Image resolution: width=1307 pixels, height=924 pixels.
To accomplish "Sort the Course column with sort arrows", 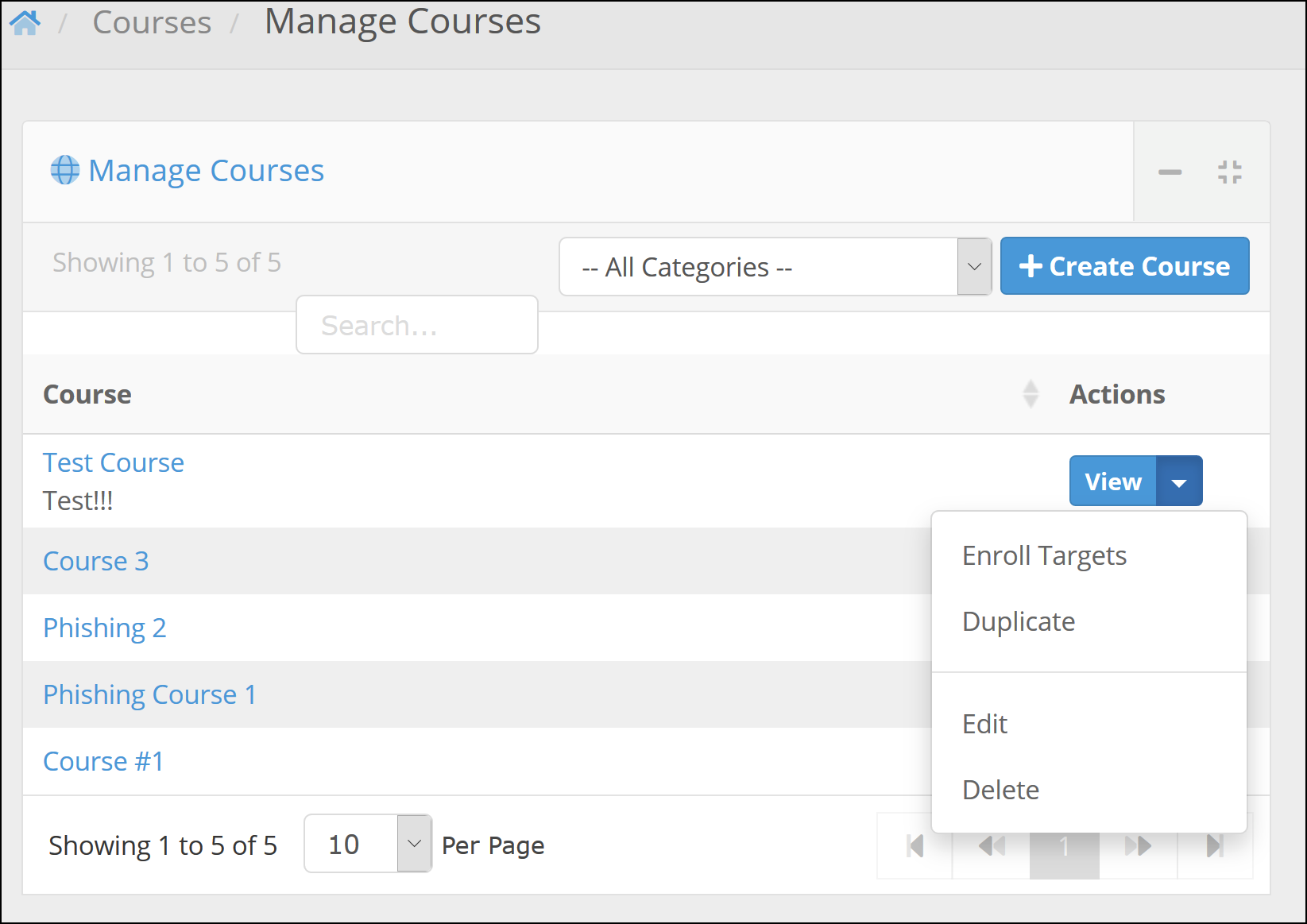I will click(x=1031, y=394).
